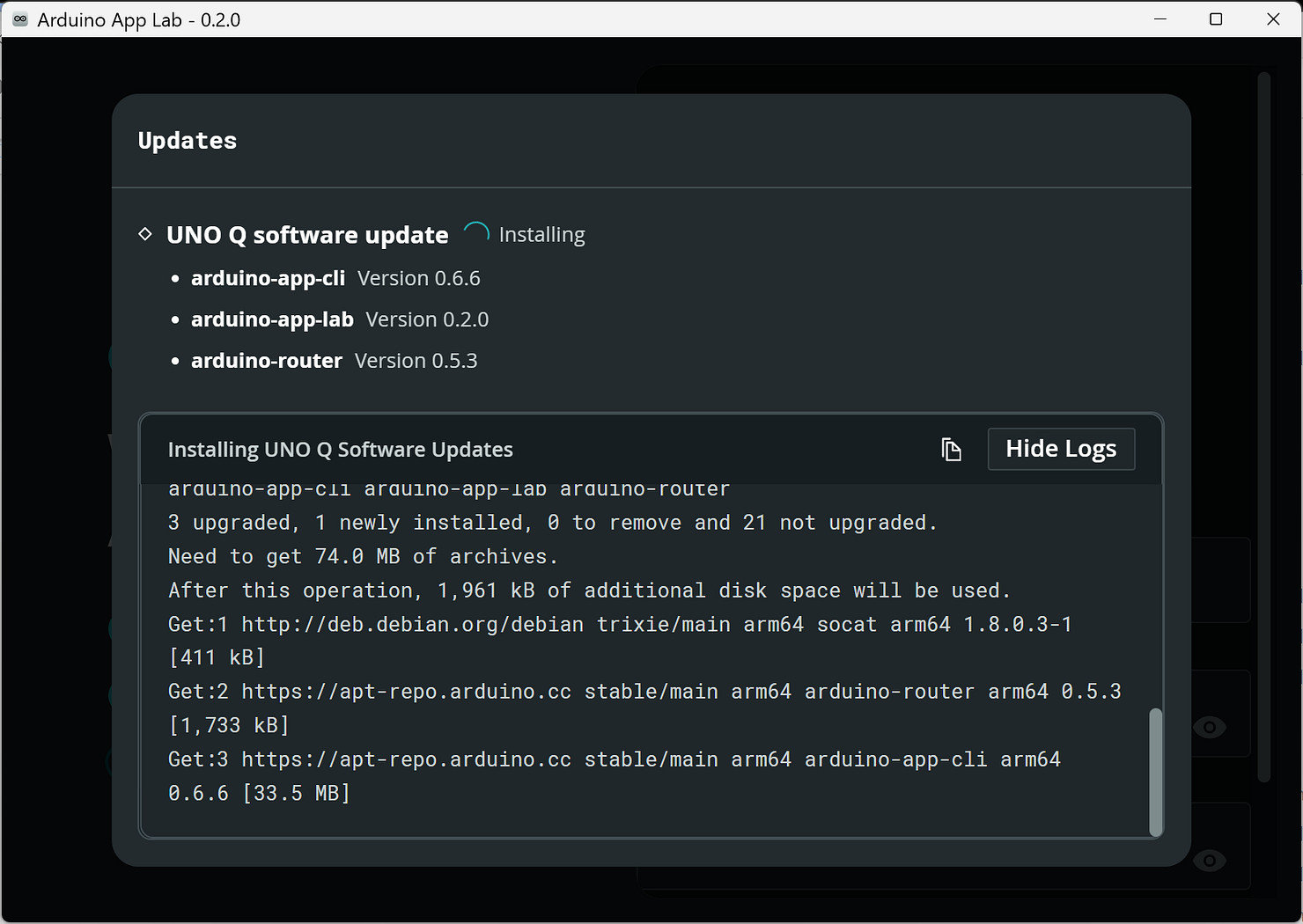Click the Installing UNO Q Software Updates log header

pos(340,450)
